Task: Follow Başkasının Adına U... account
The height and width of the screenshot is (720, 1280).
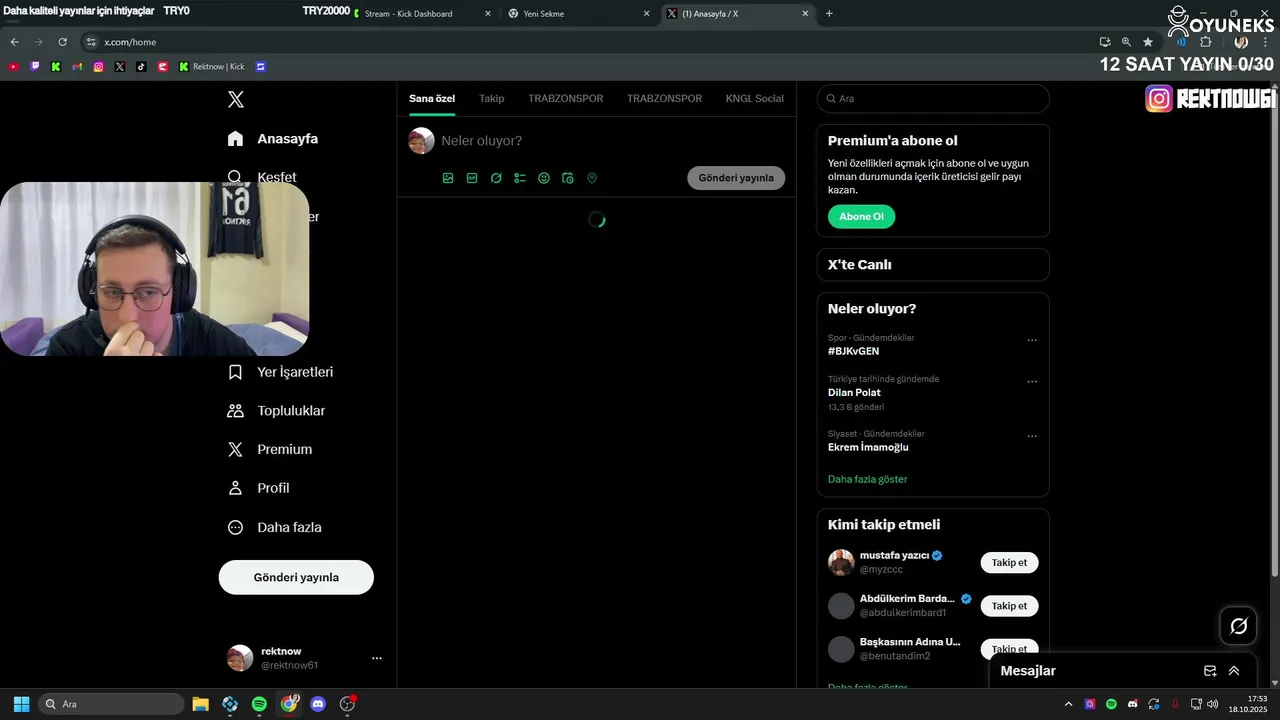Action: (1009, 649)
